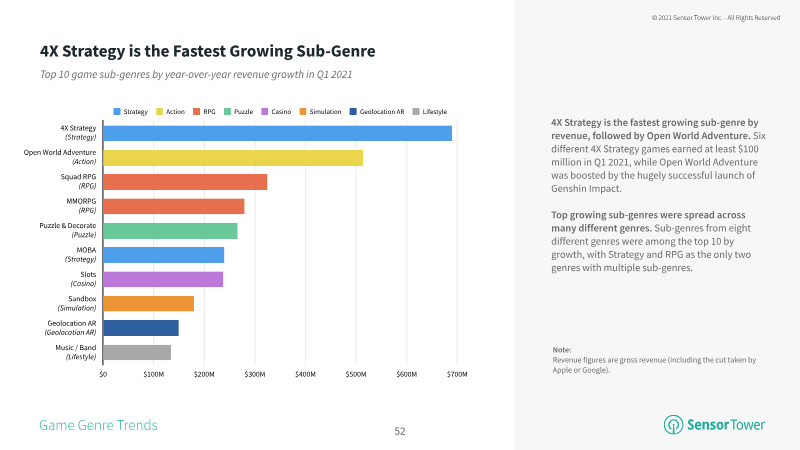Select the Puzzle legend green swatch

pos(228,111)
